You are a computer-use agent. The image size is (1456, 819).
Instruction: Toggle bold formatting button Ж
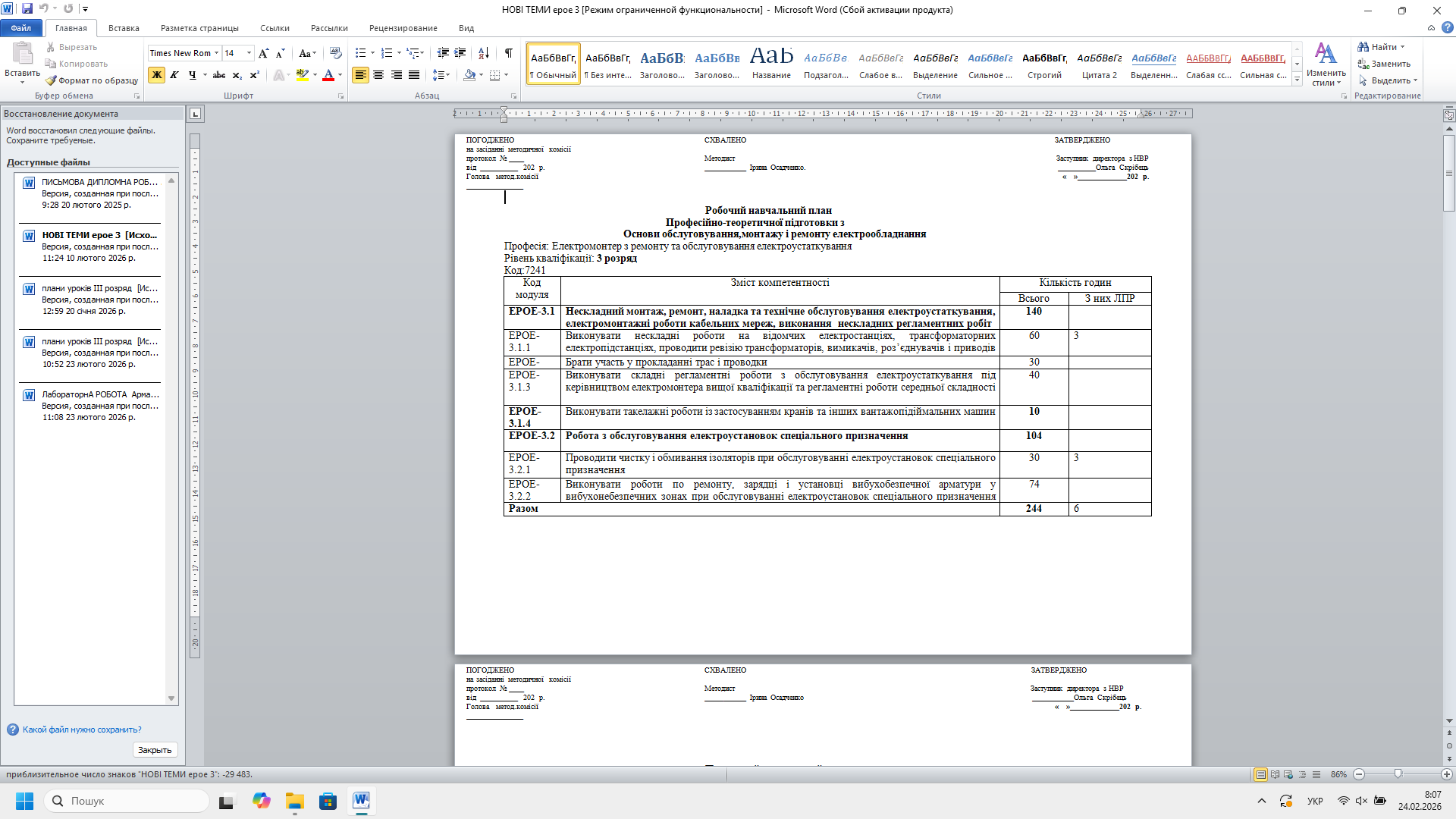click(156, 75)
